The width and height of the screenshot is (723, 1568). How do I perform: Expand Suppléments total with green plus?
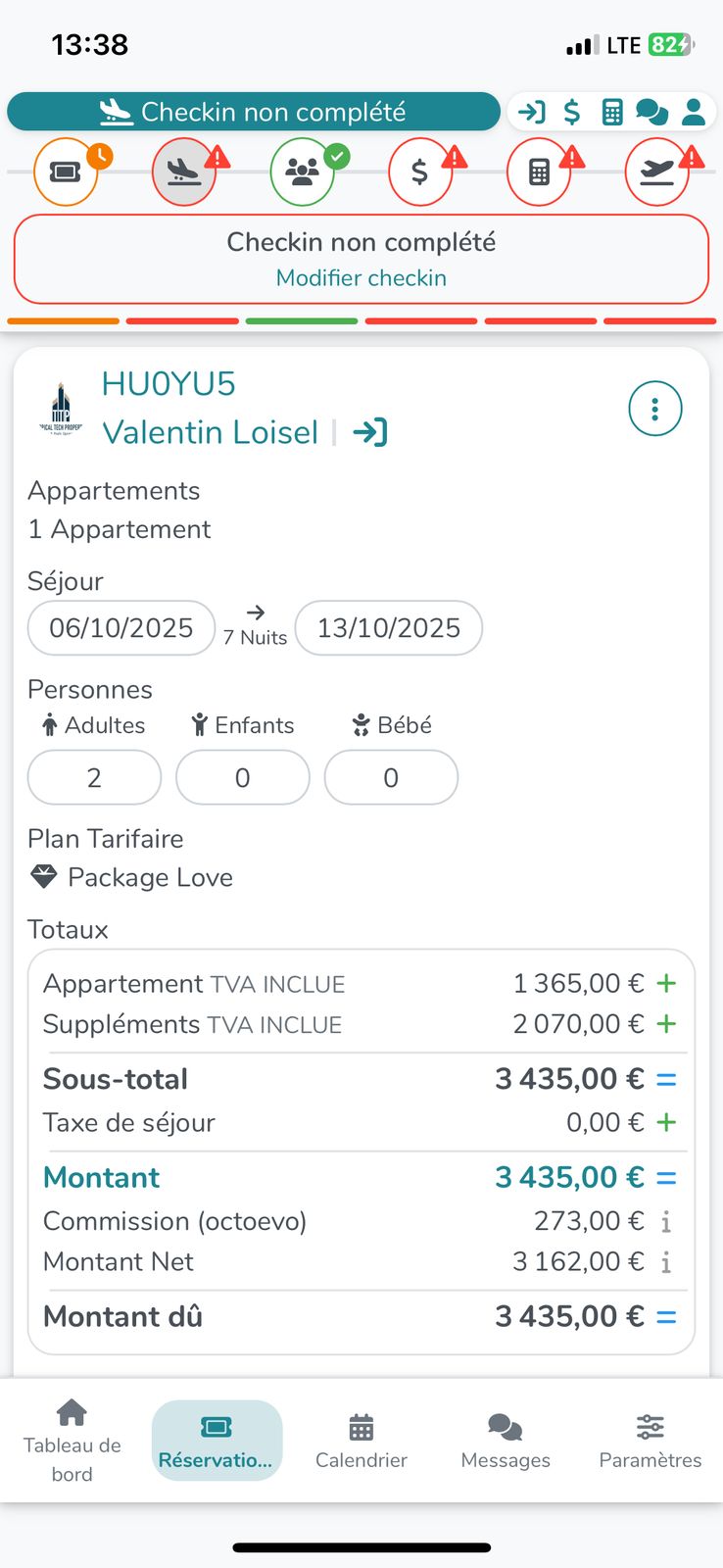pos(666,1024)
